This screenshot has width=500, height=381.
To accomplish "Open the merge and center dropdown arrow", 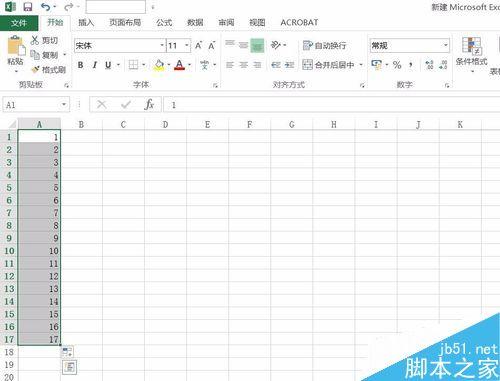I will [361, 65].
